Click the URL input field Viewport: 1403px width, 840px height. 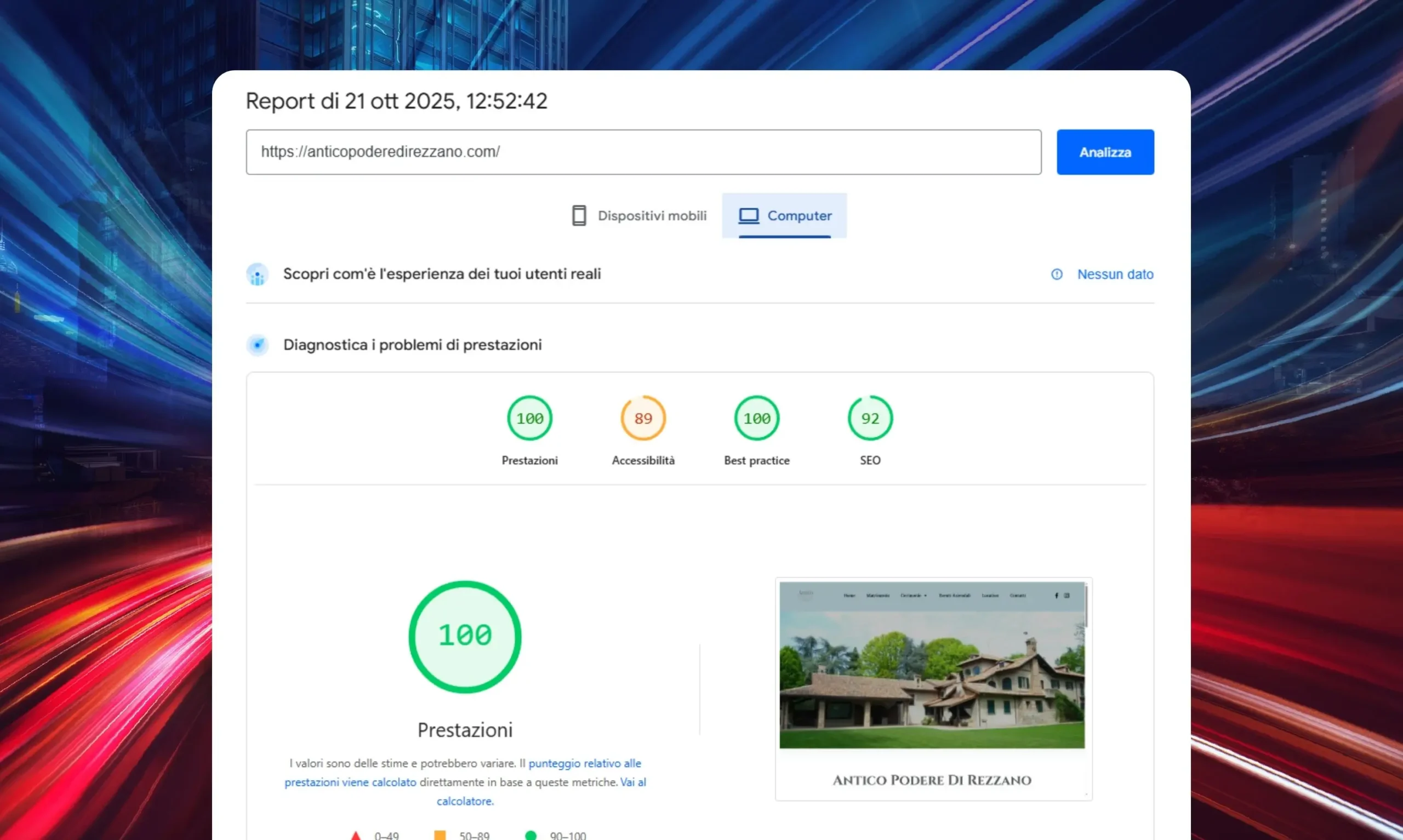tap(643, 152)
